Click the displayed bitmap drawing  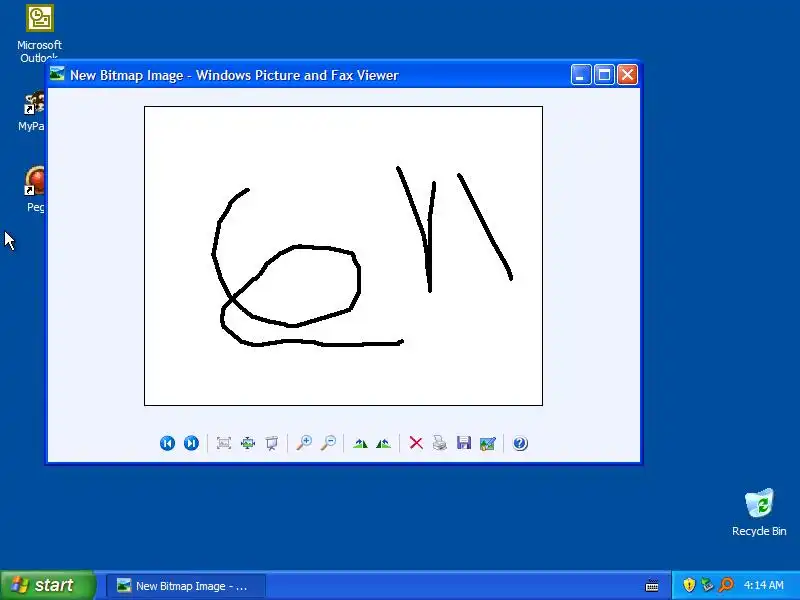pyautogui.click(x=343, y=256)
